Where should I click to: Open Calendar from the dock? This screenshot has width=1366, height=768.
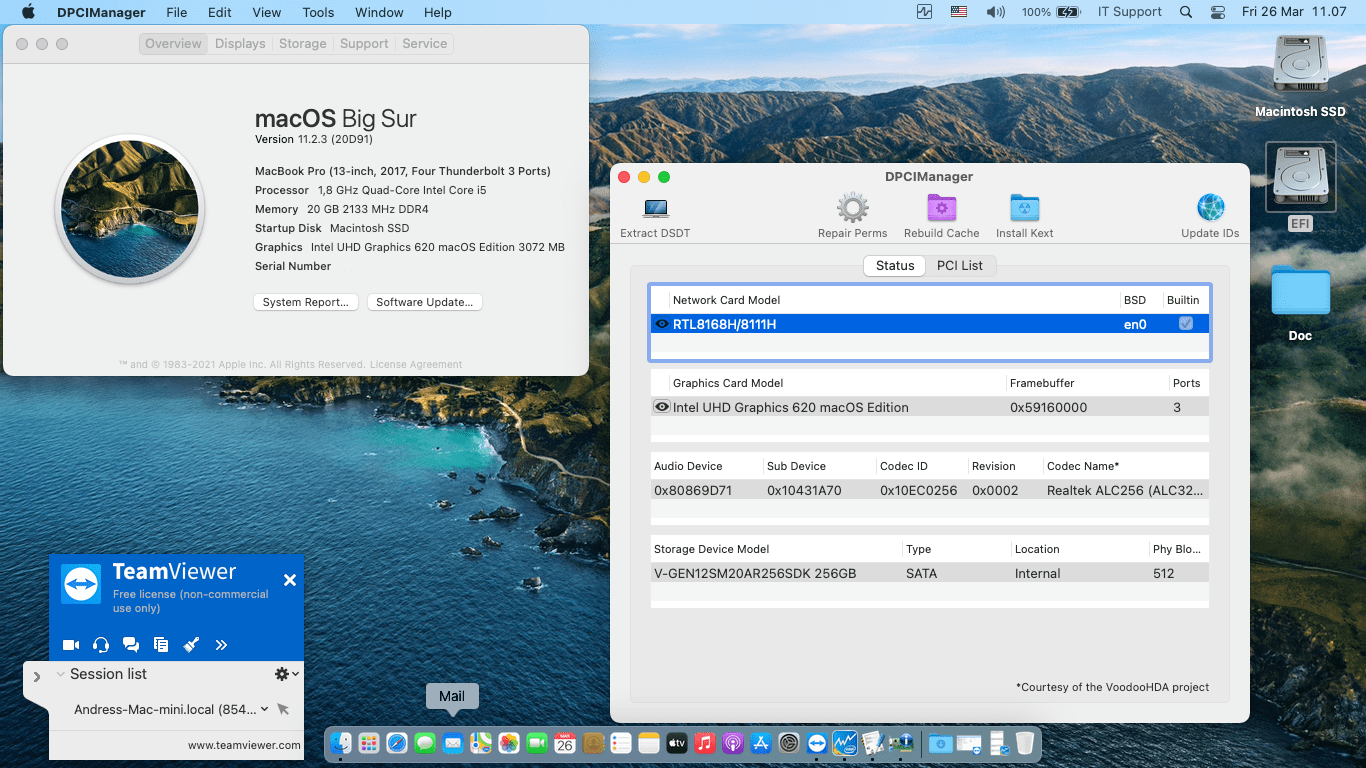tap(565, 743)
